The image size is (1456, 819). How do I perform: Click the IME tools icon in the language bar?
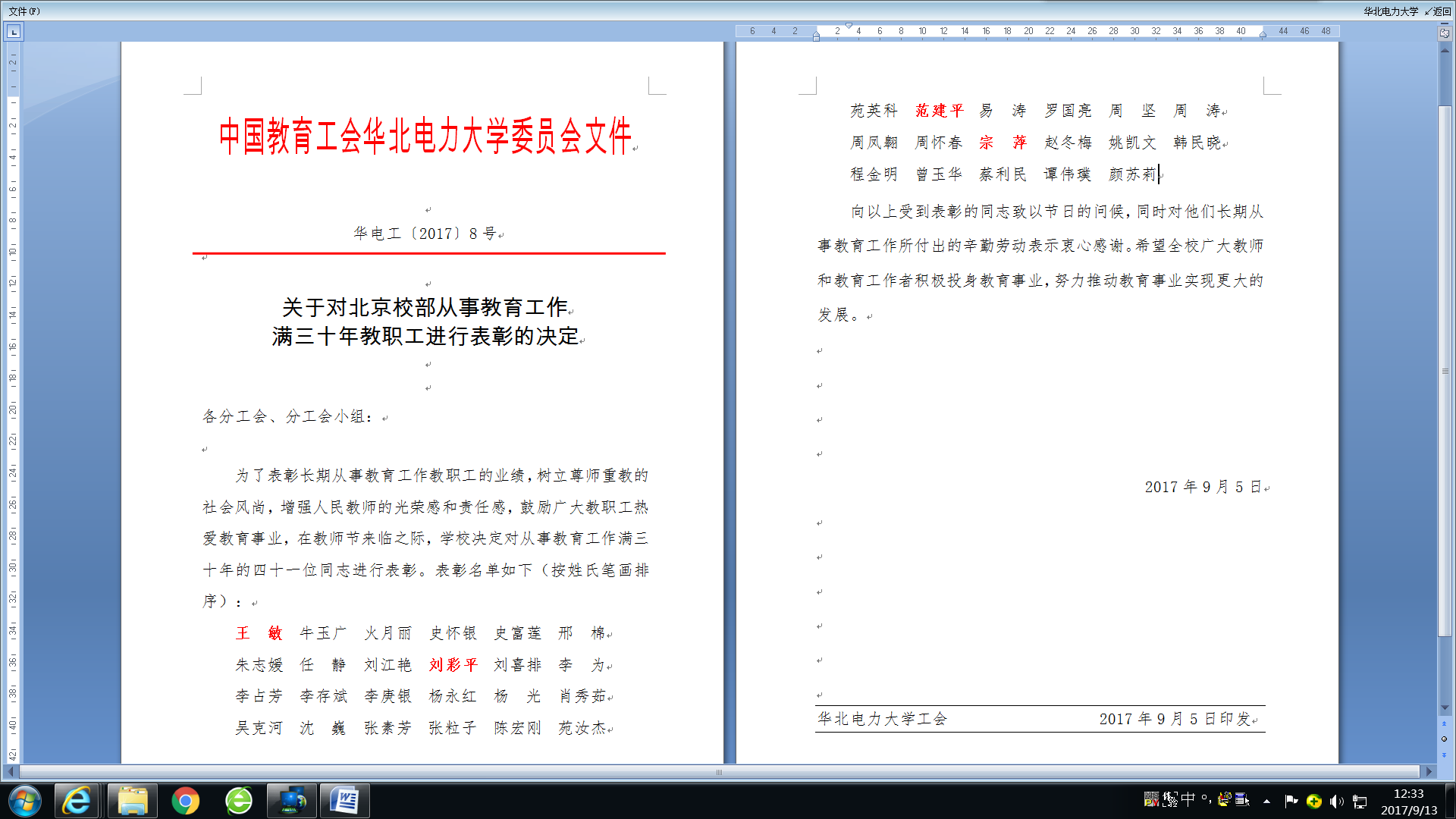coord(1224,799)
